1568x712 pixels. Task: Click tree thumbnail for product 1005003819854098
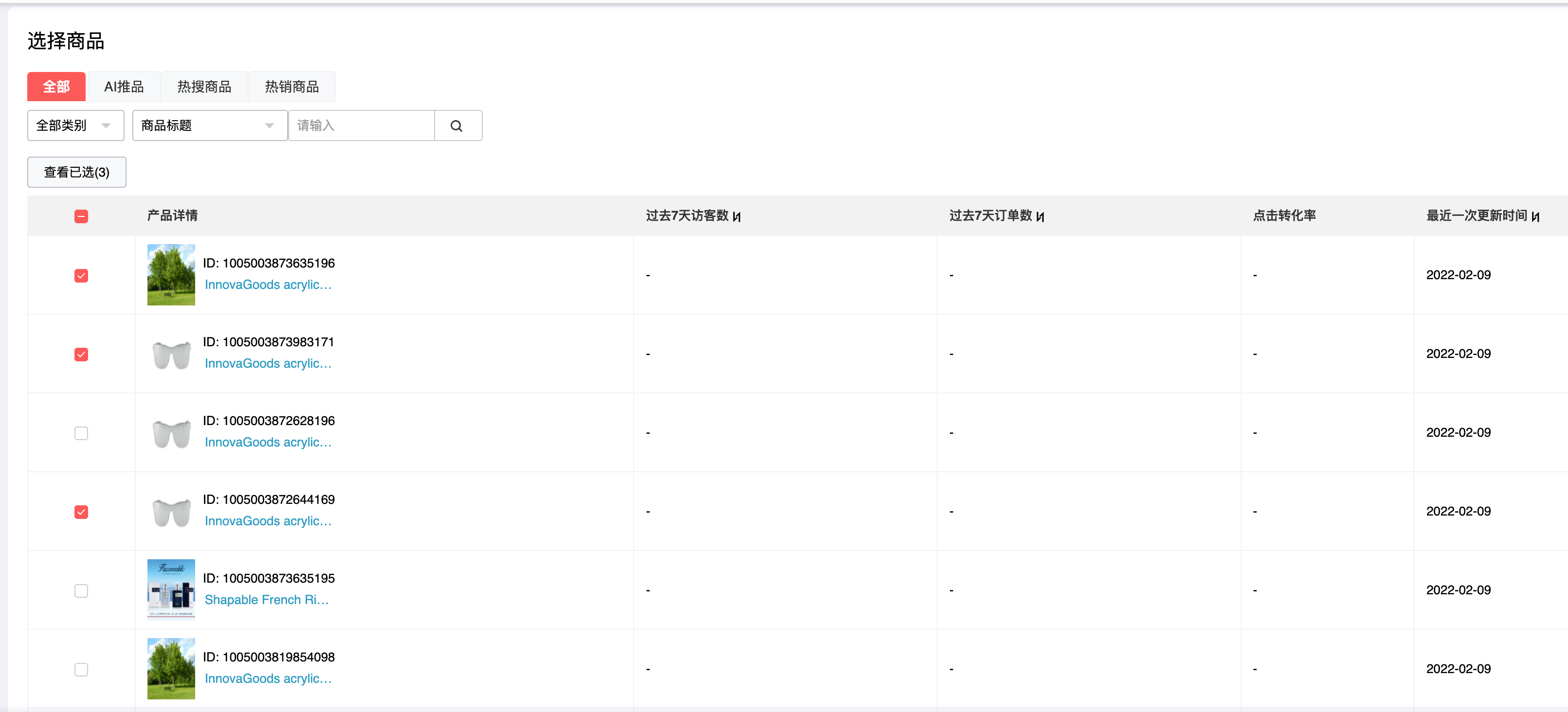click(171, 668)
